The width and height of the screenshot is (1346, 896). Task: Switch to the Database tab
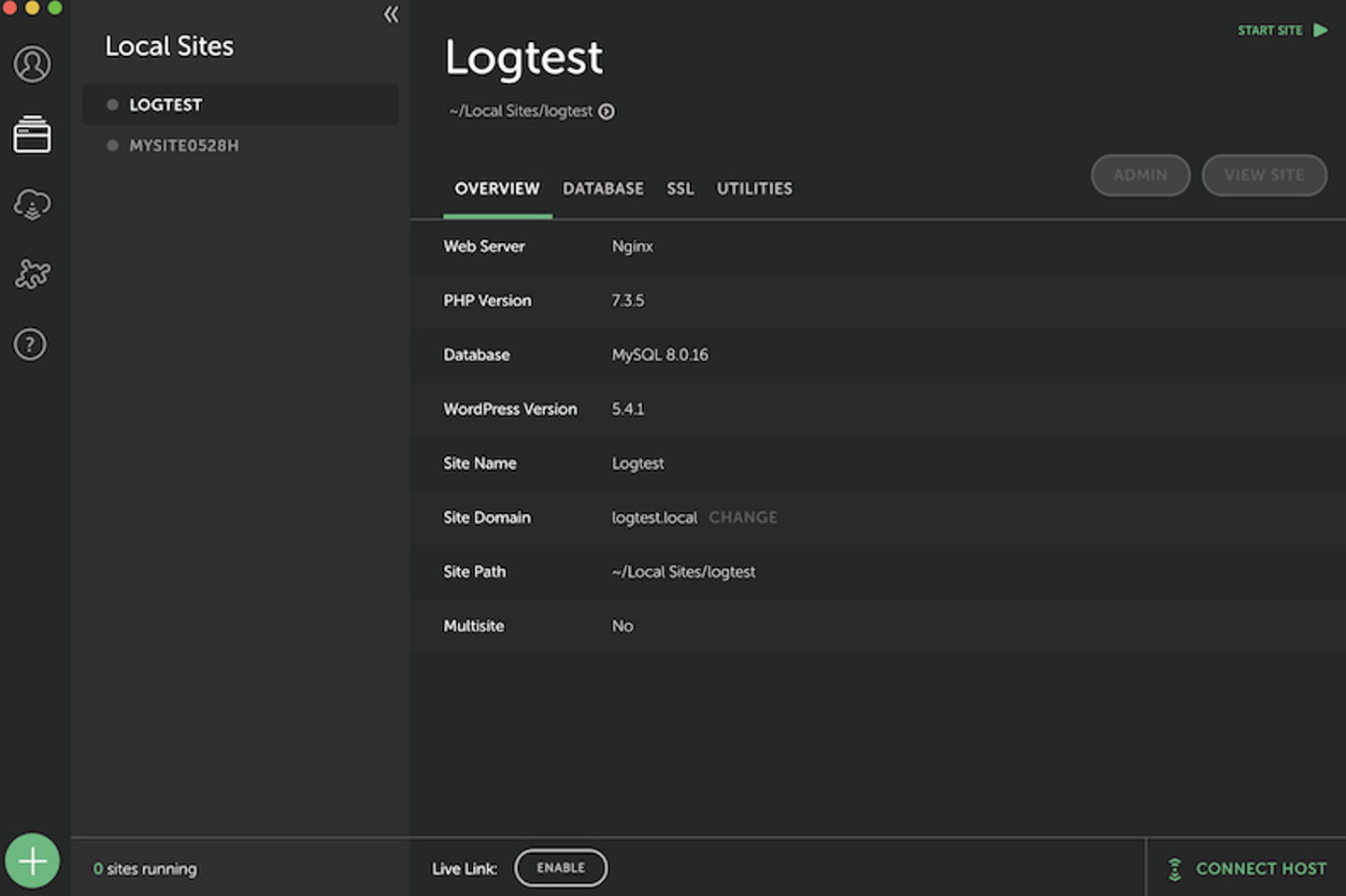pos(603,189)
